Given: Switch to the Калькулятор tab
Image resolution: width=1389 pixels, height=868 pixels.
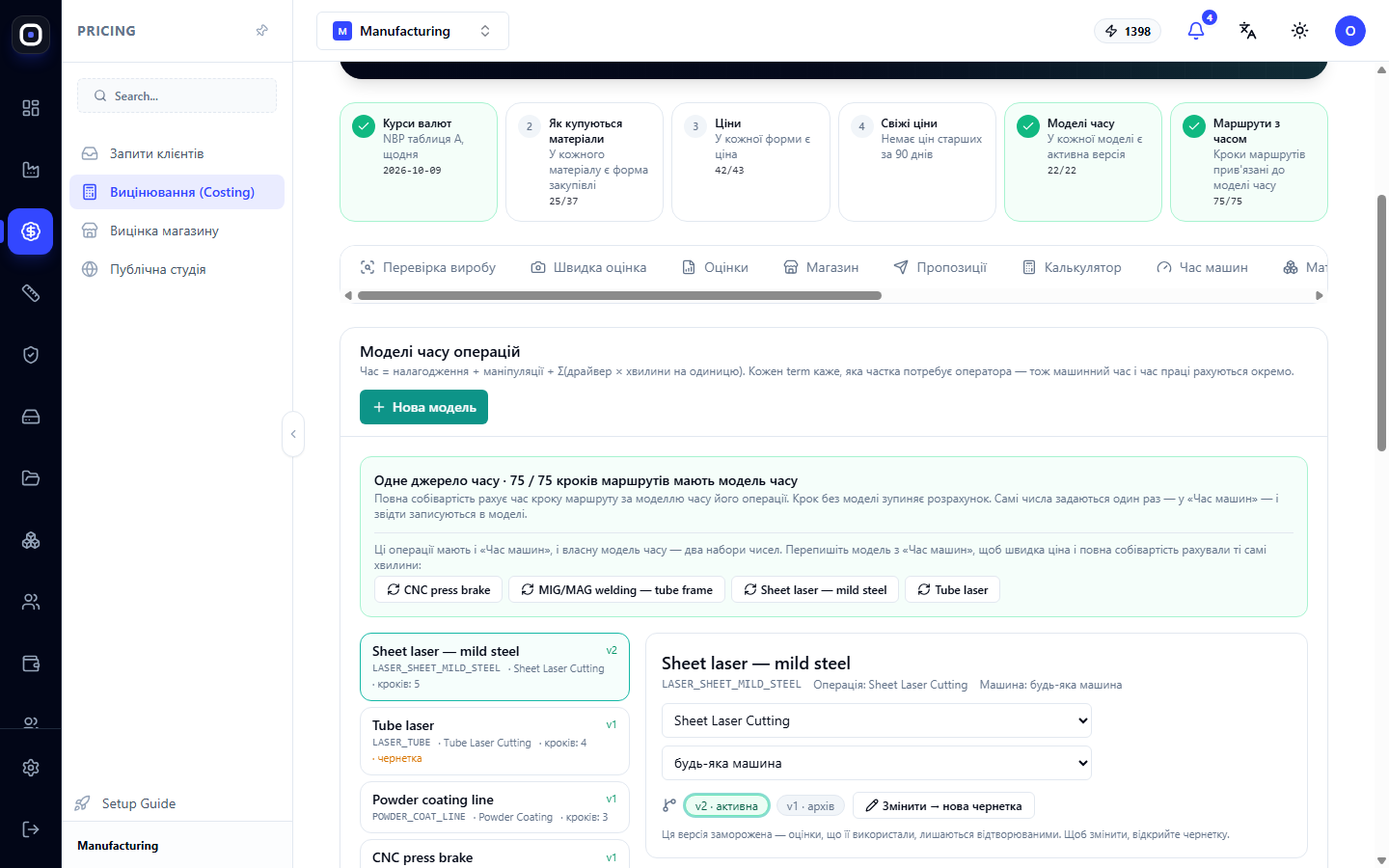Looking at the screenshot, I should click(1072, 267).
